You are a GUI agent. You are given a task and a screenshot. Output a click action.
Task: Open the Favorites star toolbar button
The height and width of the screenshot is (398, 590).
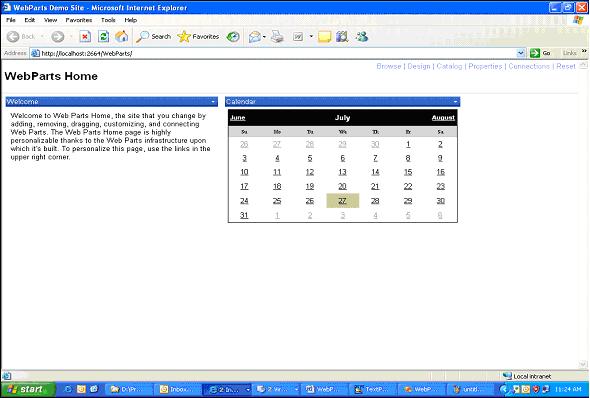(198, 36)
